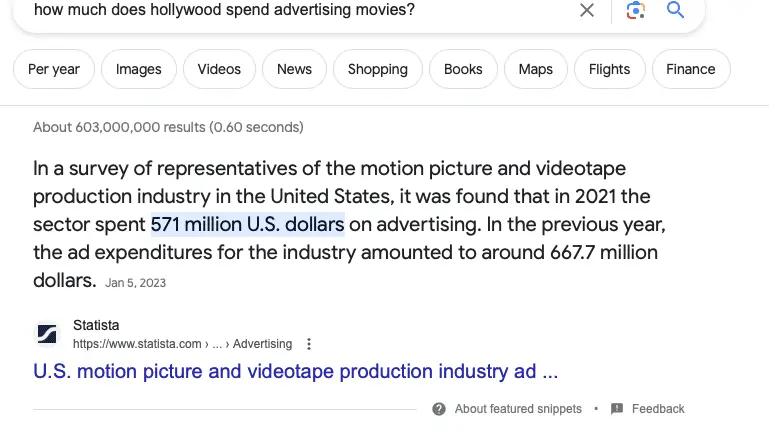Select the Per year filter chip

tap(54, 70)
